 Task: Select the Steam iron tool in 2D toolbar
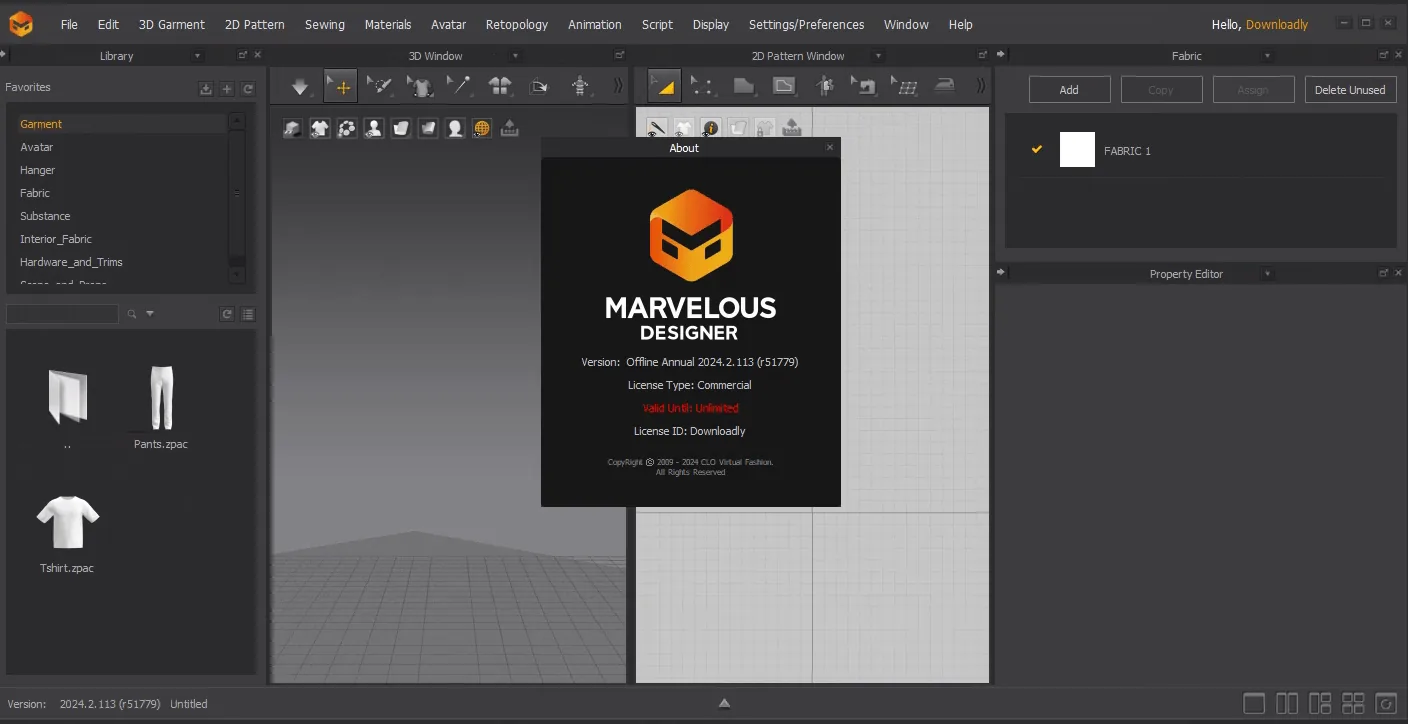[943, 87]
